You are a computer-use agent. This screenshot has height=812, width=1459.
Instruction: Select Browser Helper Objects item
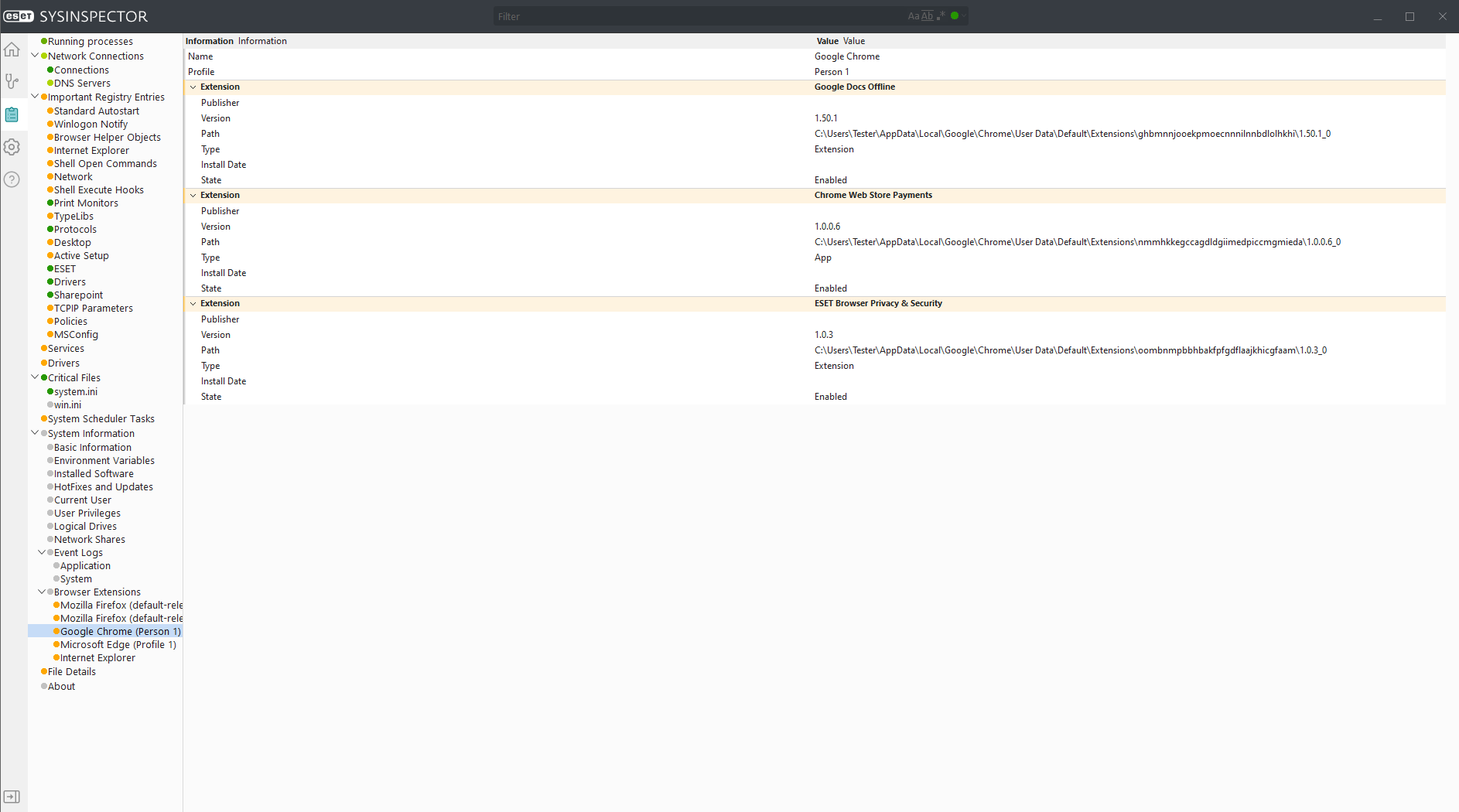[108, 138]
